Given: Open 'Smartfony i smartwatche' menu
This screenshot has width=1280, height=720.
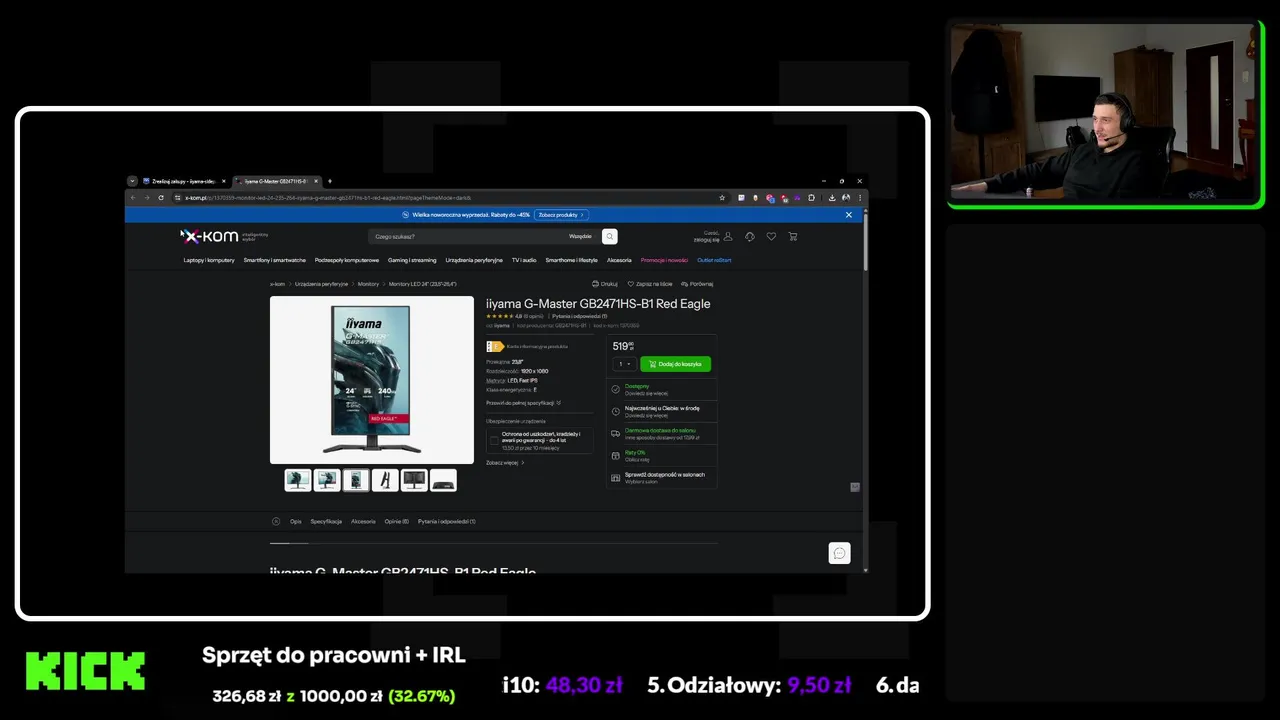Looking at the screenshot, I should (275, 260).
